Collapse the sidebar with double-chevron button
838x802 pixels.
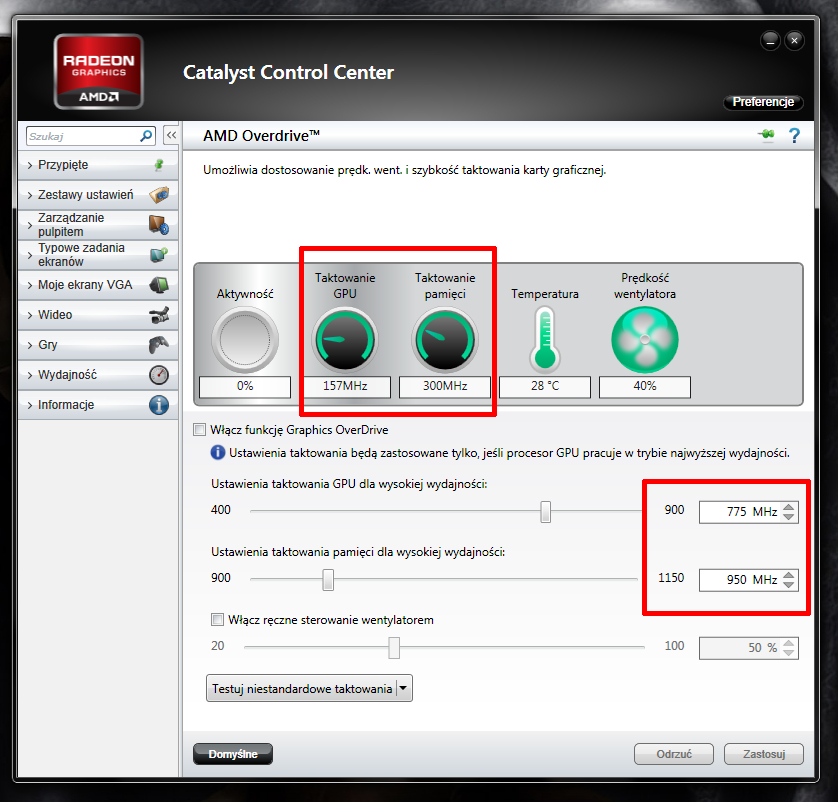[171, 135]
